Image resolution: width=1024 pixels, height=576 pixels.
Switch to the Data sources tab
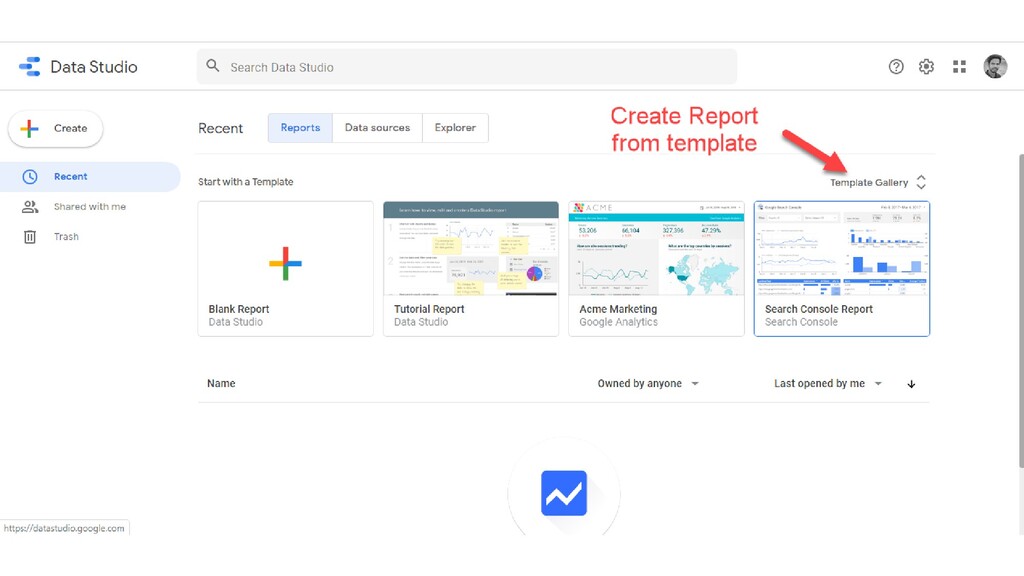pyautogui.click(x=377, y=128)
